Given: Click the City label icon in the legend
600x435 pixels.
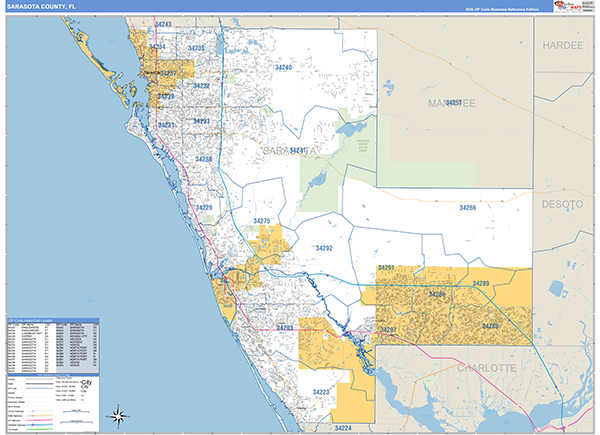Looking at the screenshot, I should coord(90,385).
